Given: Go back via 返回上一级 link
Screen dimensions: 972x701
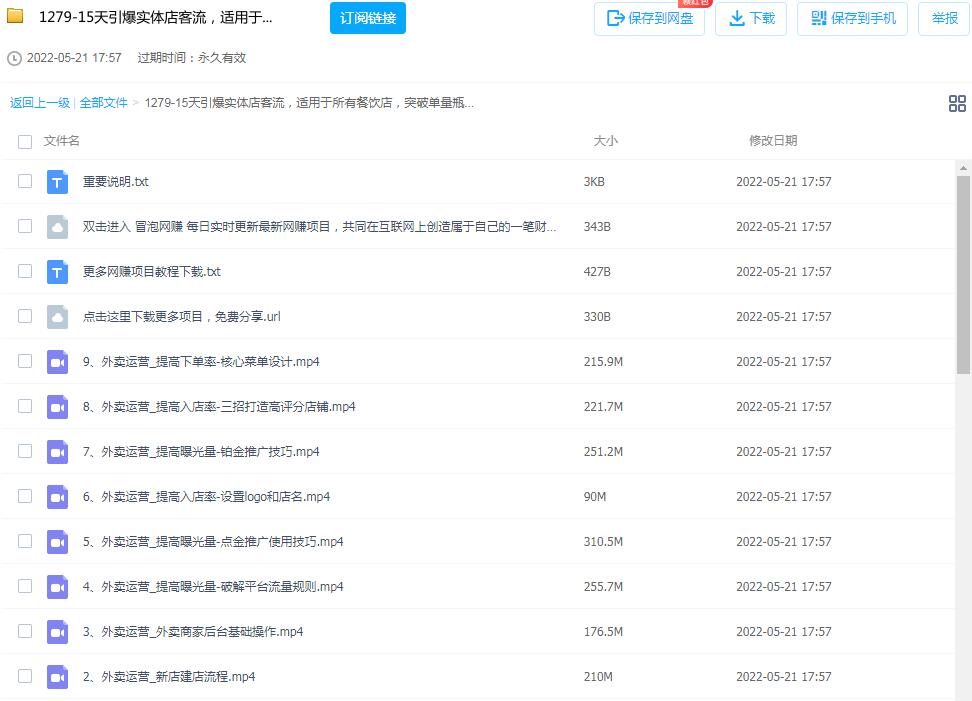Looking at the screenshot, I should [x=40, y=103].
